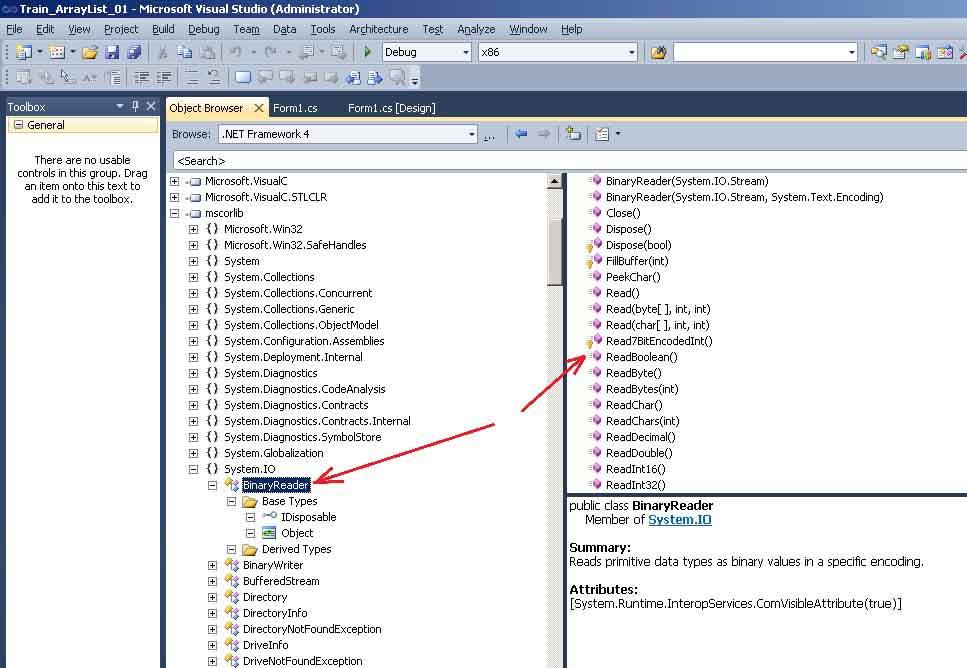Close the Toolbox panel
This screenshot has height=668, width=967.
coord(151,106)
